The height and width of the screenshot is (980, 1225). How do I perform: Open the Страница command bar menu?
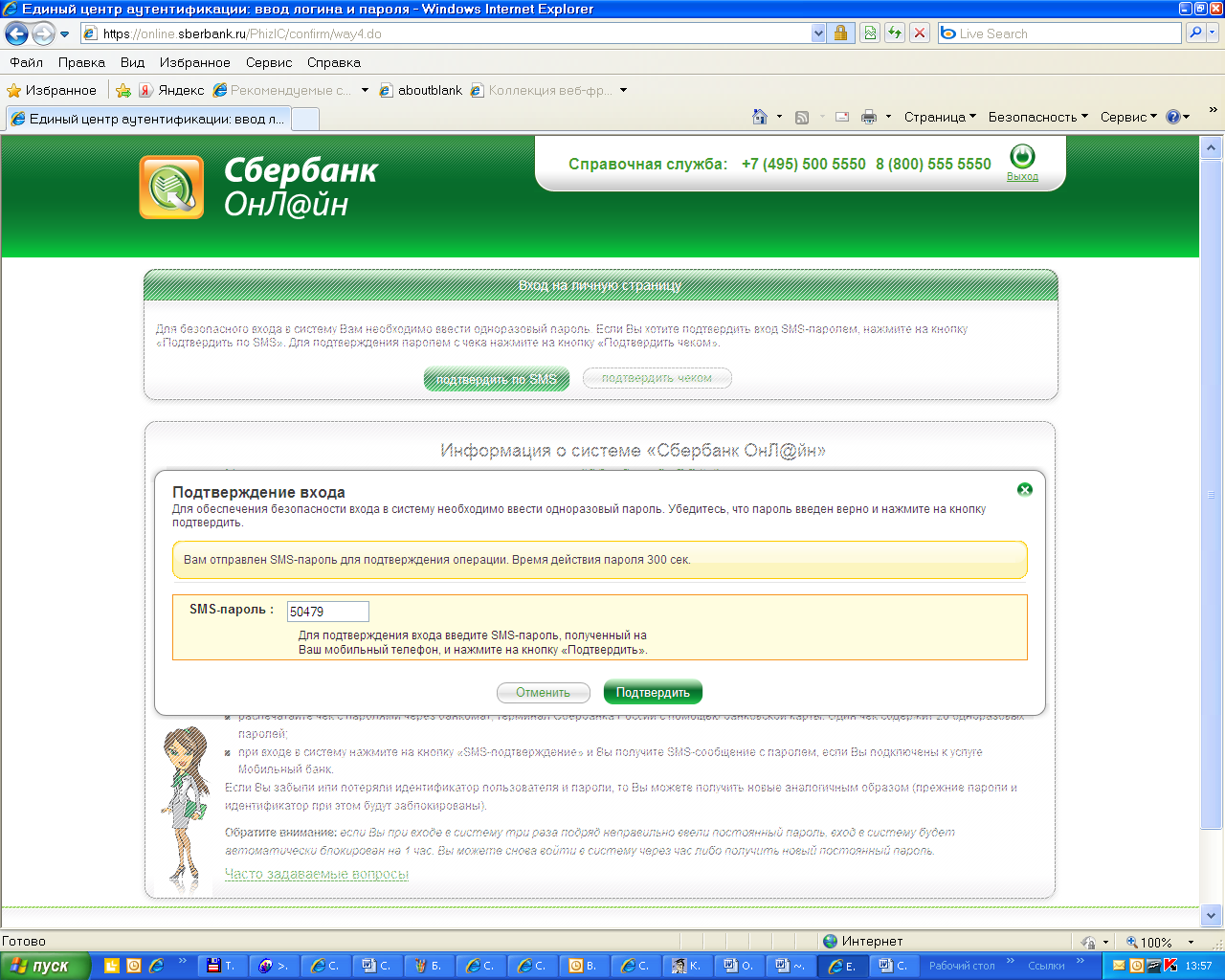pyautogui.click(x=940, y=117)
